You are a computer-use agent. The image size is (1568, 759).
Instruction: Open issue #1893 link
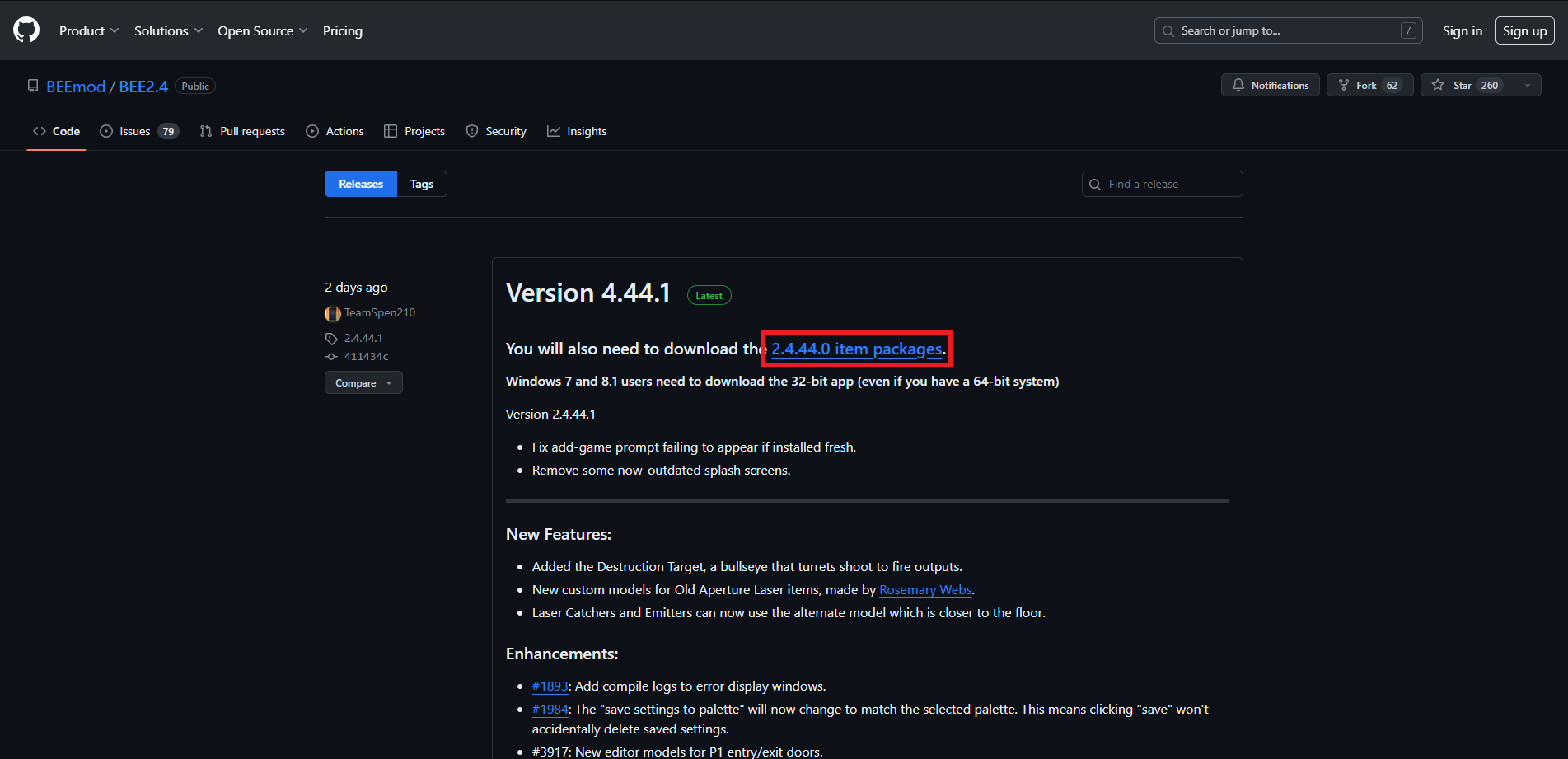[x=550, y=686]
